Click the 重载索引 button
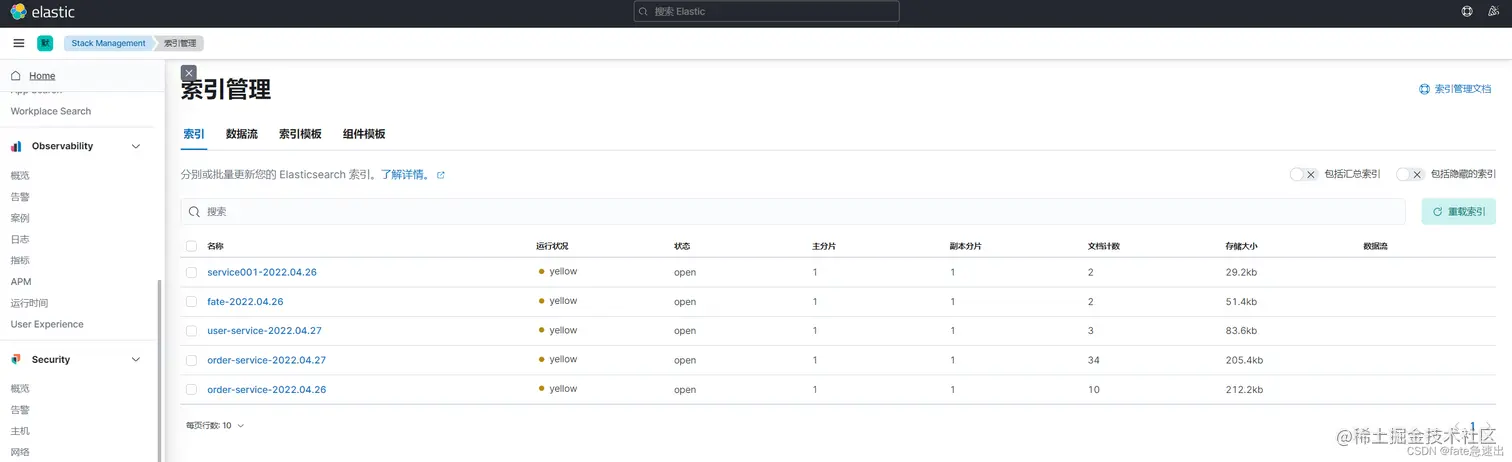1512x462 pixels. point(1459,212)
